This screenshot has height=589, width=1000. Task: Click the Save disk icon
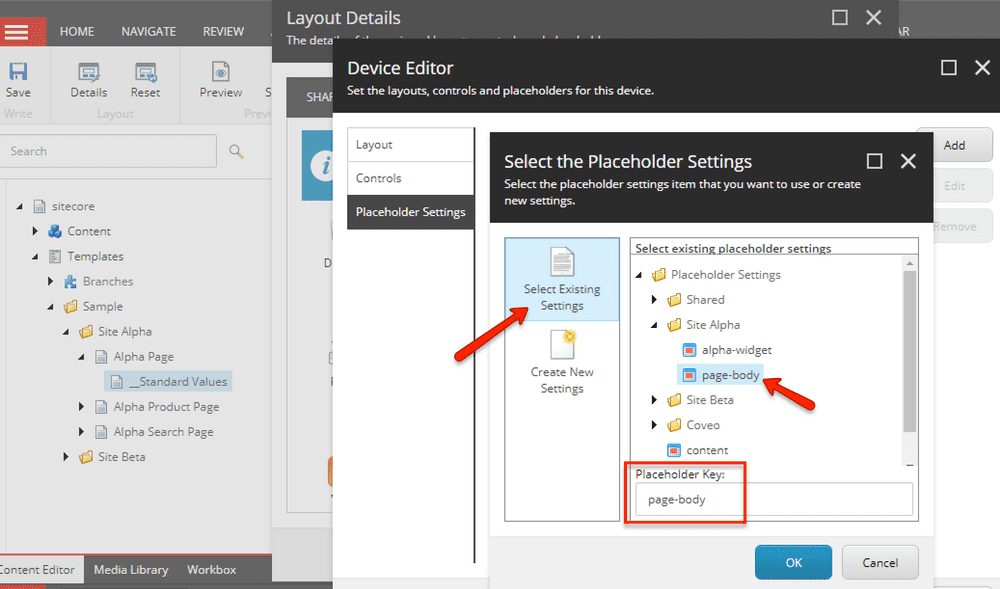tap(18, 72)
